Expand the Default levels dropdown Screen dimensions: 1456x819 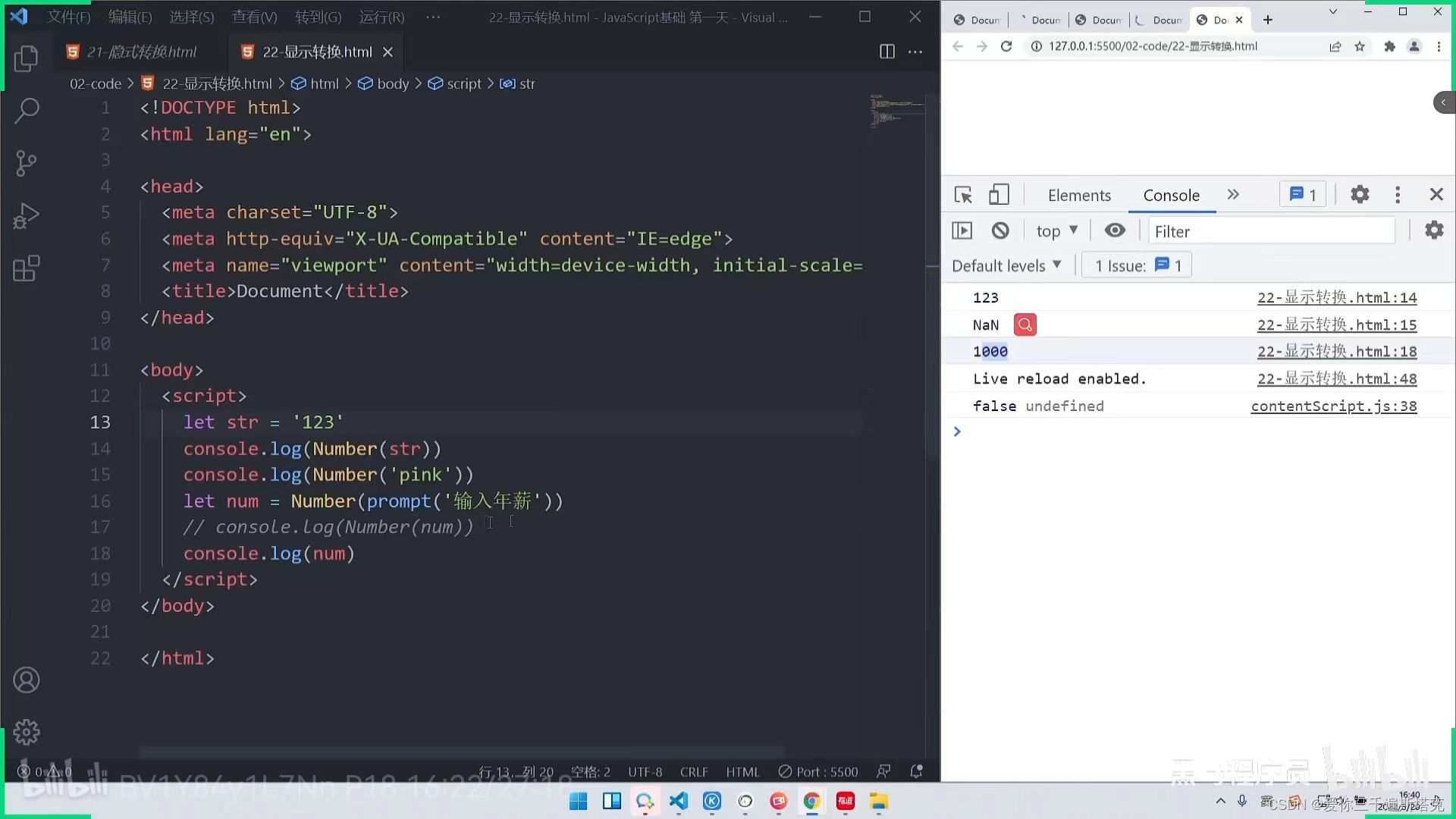1007,265
